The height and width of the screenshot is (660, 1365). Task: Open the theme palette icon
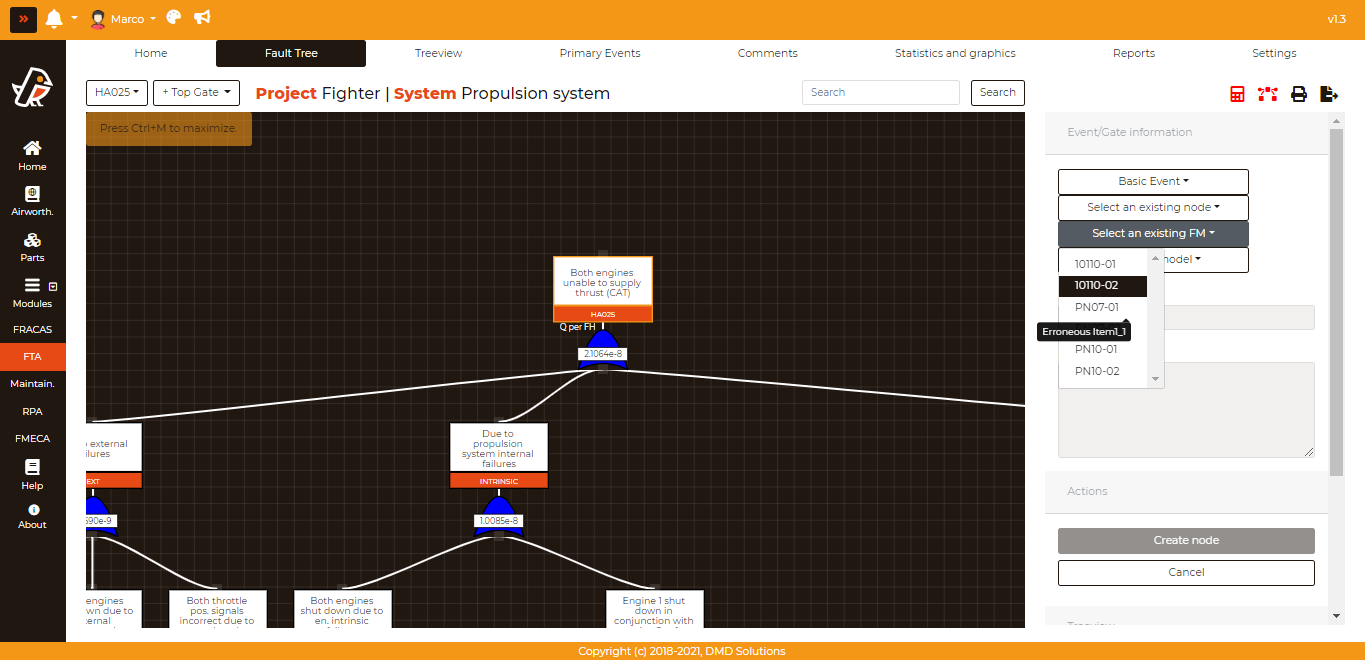(x=174, y=18)
